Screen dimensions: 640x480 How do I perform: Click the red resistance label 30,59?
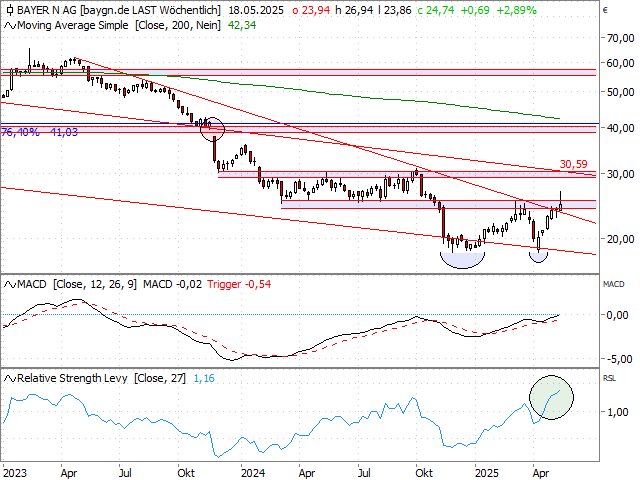(573, 164)
